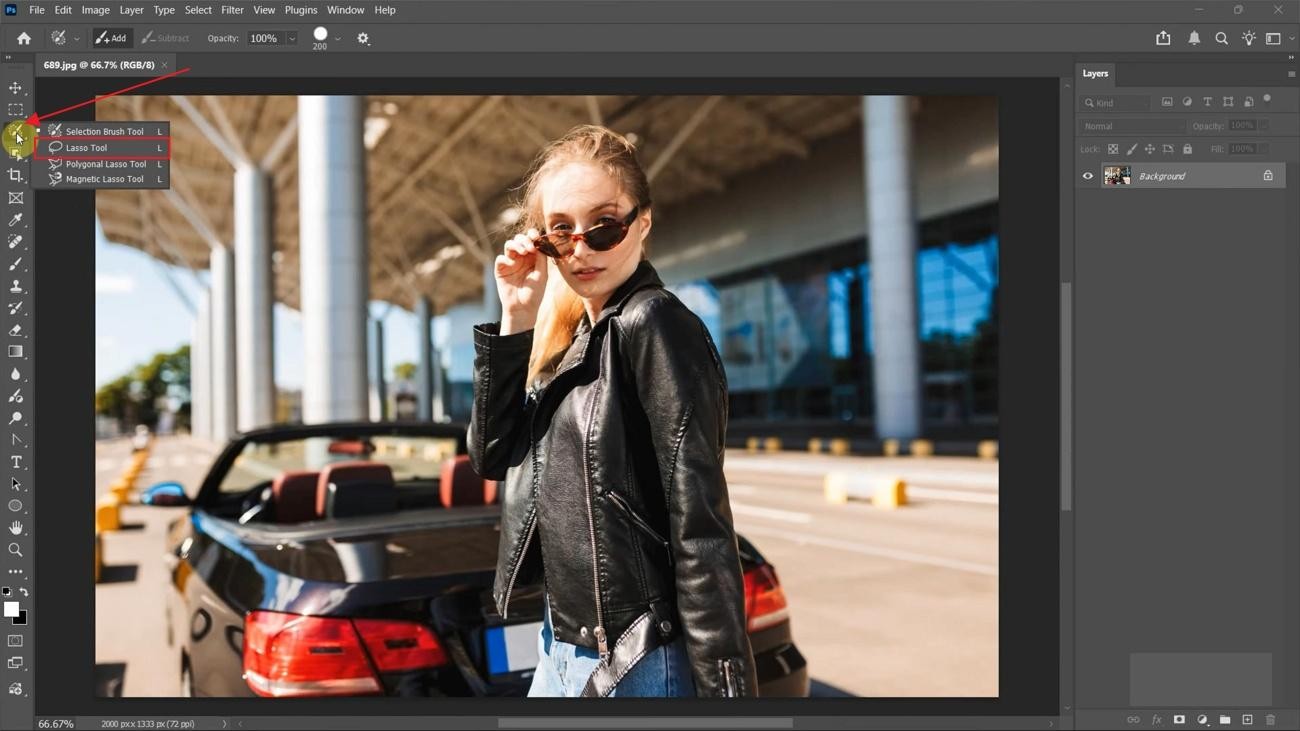Open the layer Opacity slider dropdown

[x=1264, y=126]
